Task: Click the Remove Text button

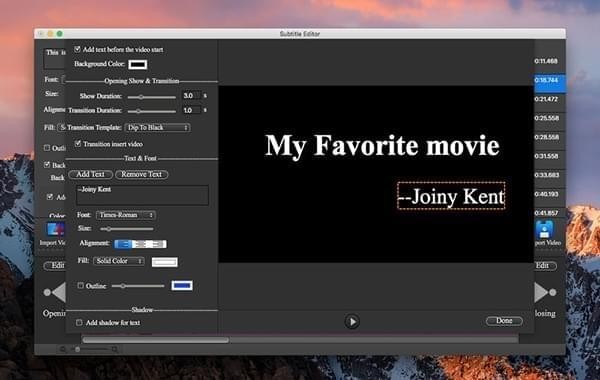Action: tap(142, 174)
